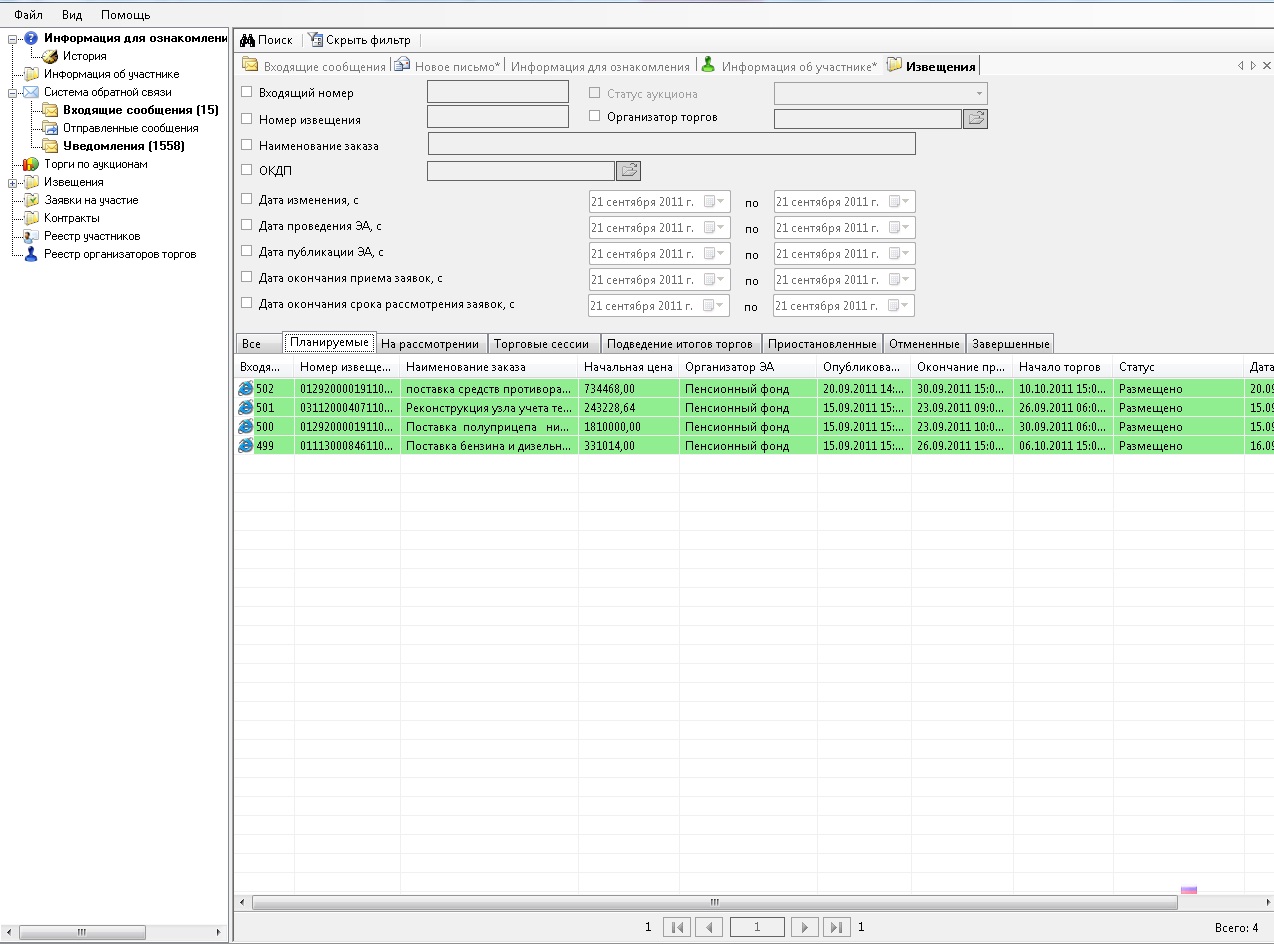Open the browse button next to ОКДП field
The image size is (1274, 944).
628,171
